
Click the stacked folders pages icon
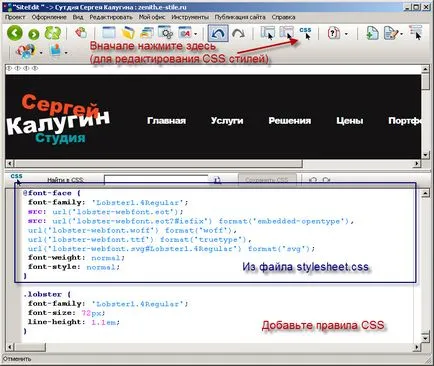coord(146,33)
